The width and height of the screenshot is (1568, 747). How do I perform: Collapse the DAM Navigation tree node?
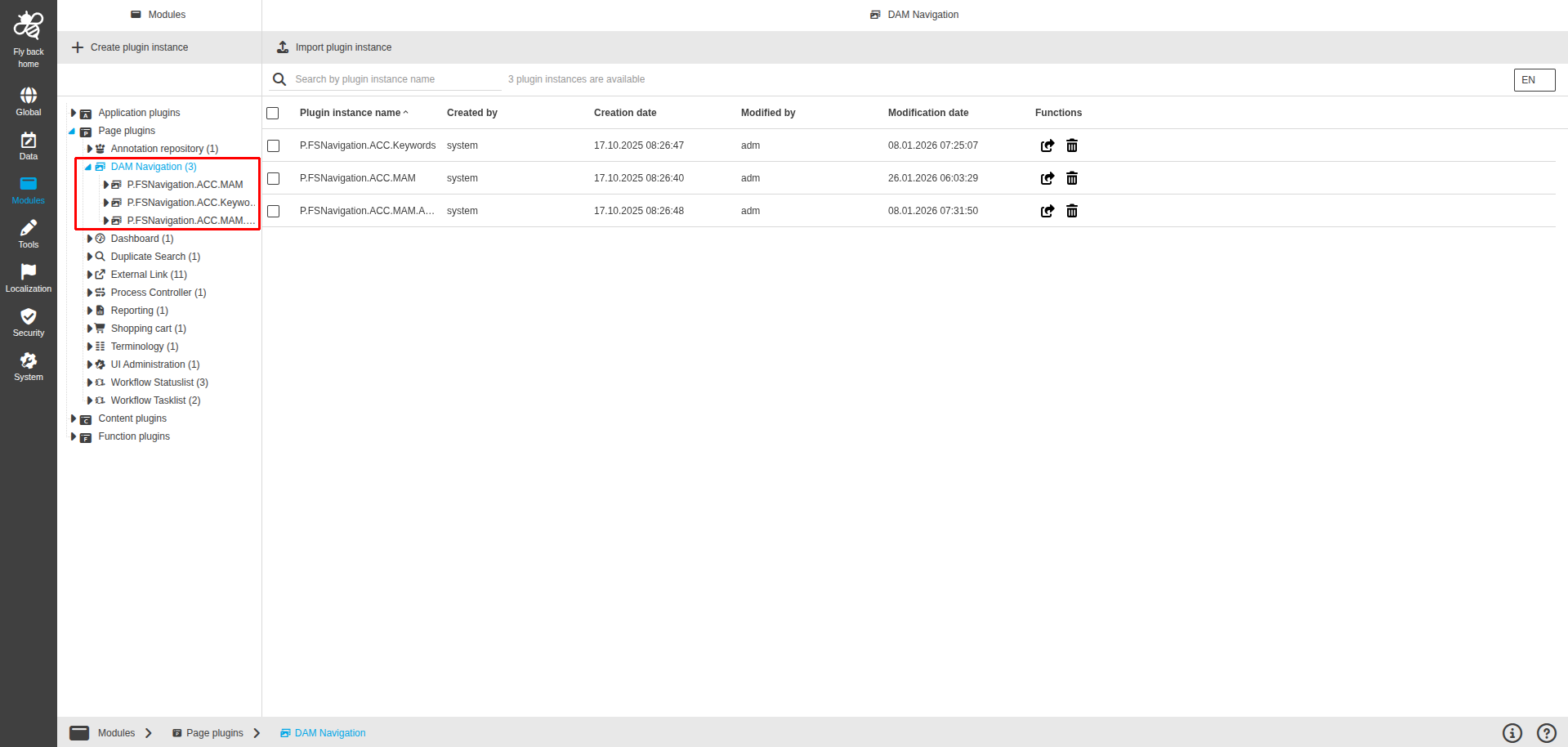(x=87, y=166)
